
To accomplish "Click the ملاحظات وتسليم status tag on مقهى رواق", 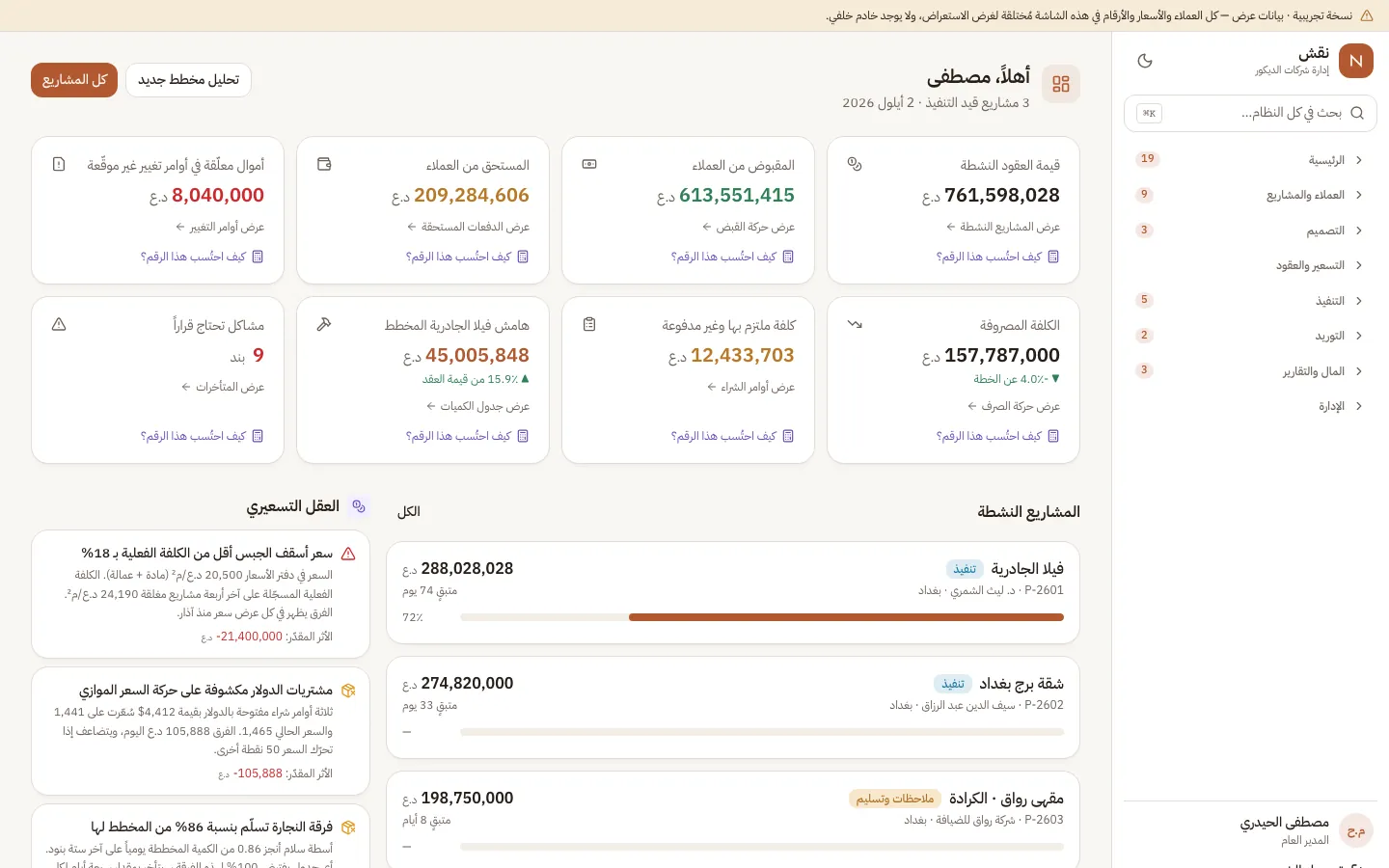I will coord(895,799).
